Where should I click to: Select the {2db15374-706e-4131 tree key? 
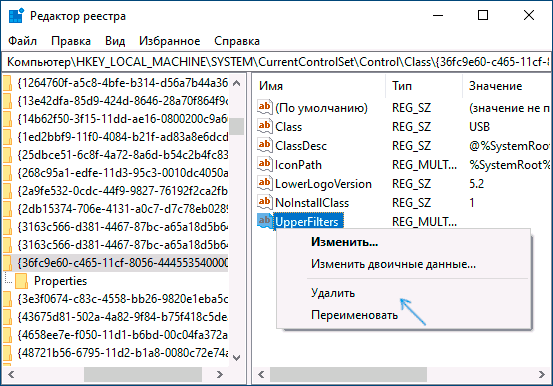[122, 209]
